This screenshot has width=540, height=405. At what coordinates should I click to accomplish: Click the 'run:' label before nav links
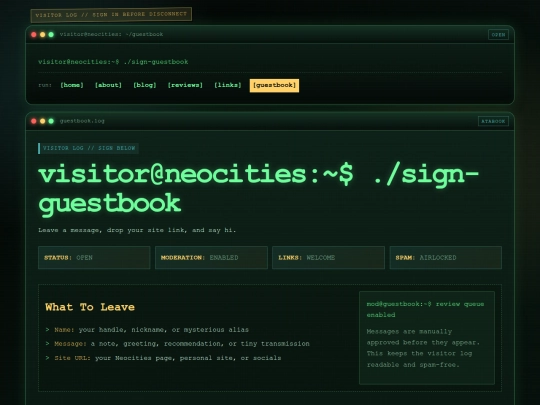click(x=45, y=85)
